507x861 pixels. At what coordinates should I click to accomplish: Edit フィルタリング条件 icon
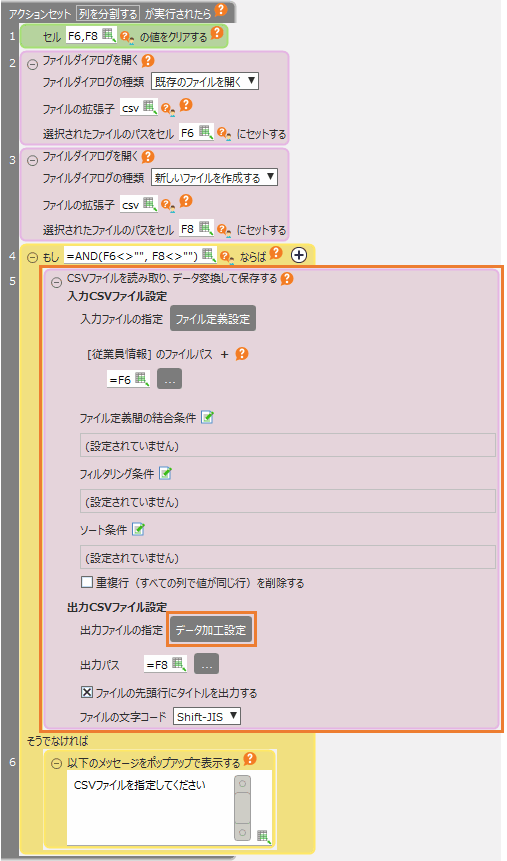[x=165, y=473]
